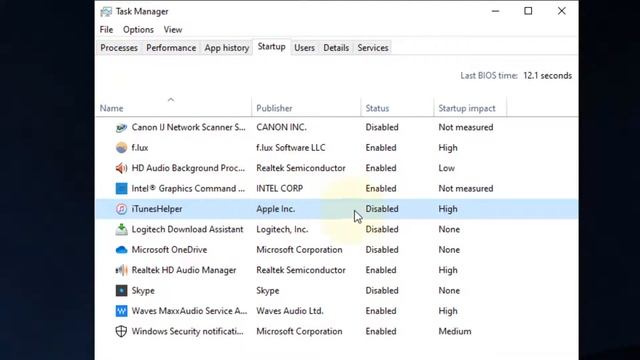Viewport: 640px width, 360px height.
Task: Select the Intel Graphics Command entry name
Action: coord(188,189)
